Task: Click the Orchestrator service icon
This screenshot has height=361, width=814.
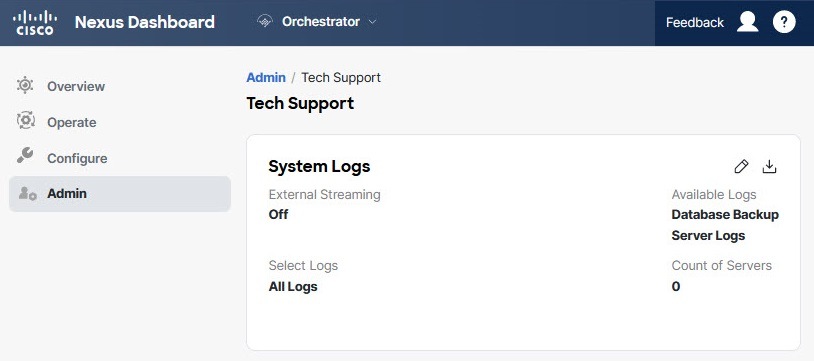Action: pyautogui.click(x=265, y=22)
